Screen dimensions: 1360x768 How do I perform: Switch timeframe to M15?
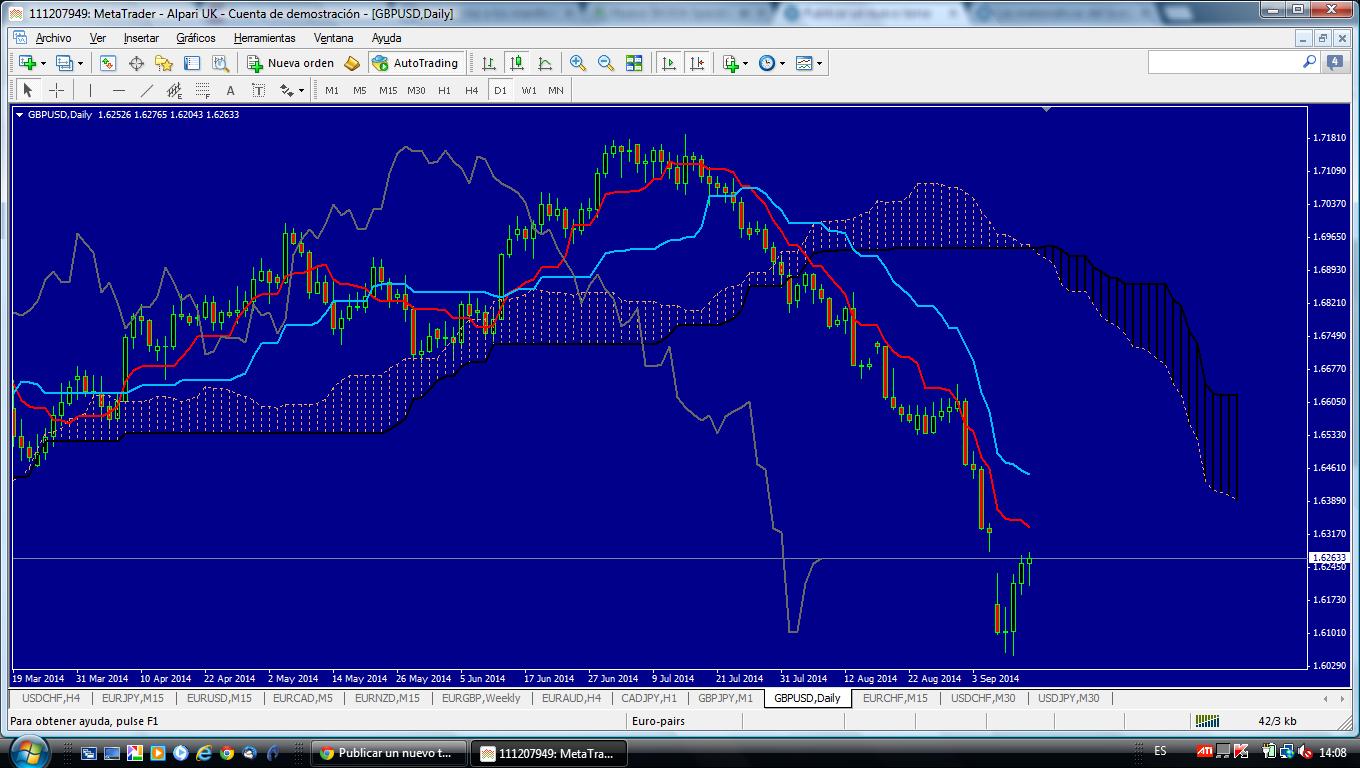pyautogui.click(x=388, y=90)
